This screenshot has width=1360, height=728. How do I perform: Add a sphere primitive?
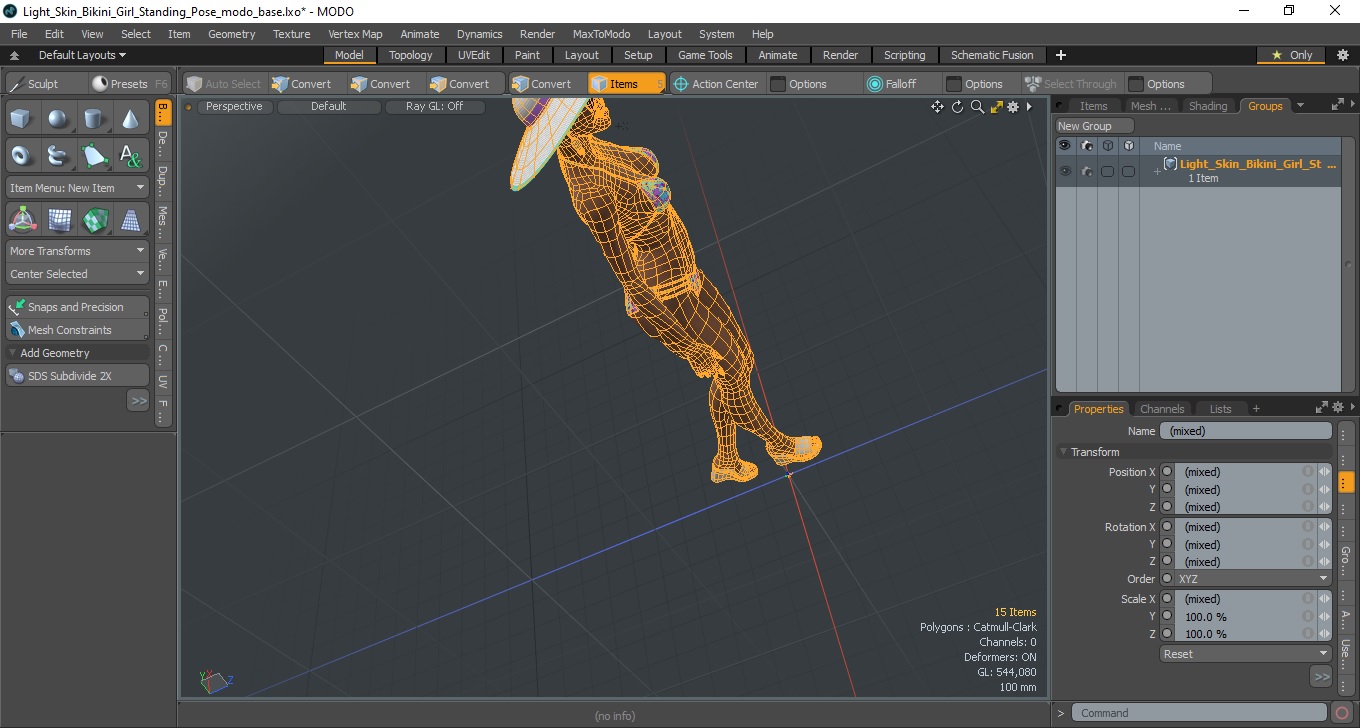(58, 119)
